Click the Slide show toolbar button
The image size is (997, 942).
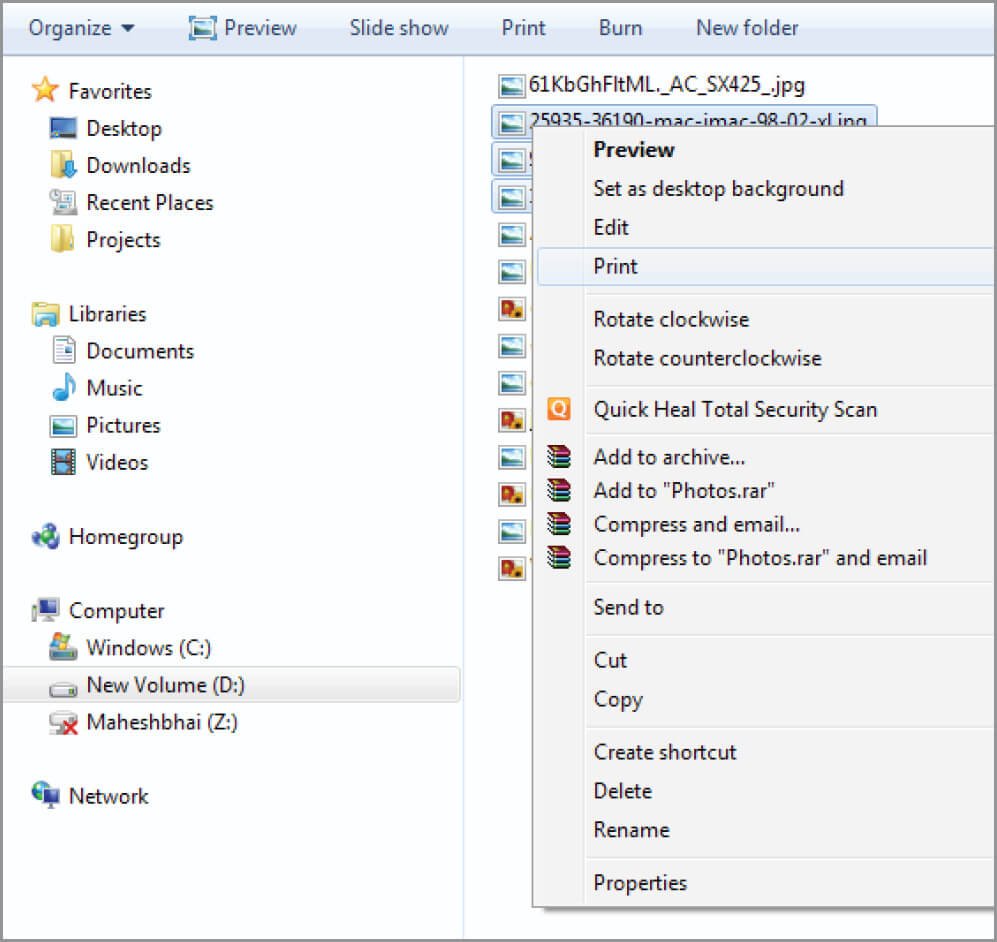[399, 28]
